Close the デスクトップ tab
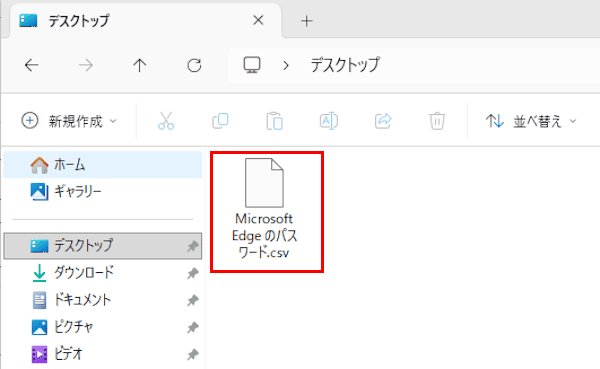Viewport: 600px width, 369px height. click(x=258, y=20)
